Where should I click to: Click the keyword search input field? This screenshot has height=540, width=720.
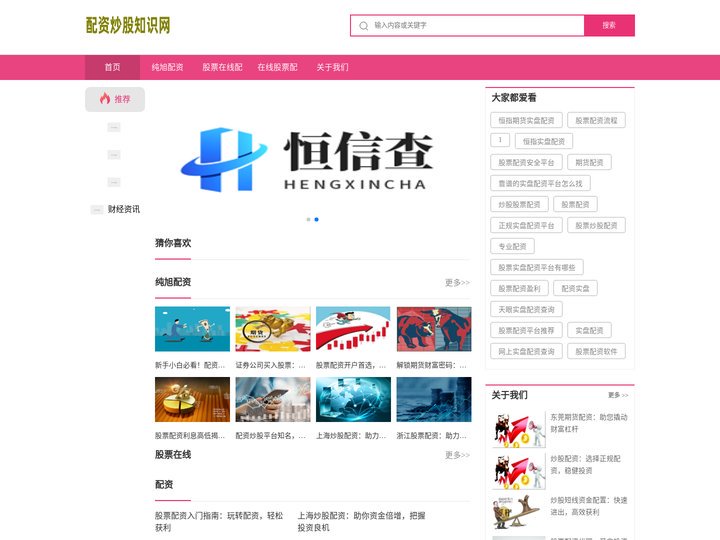[x=467, y=25]
